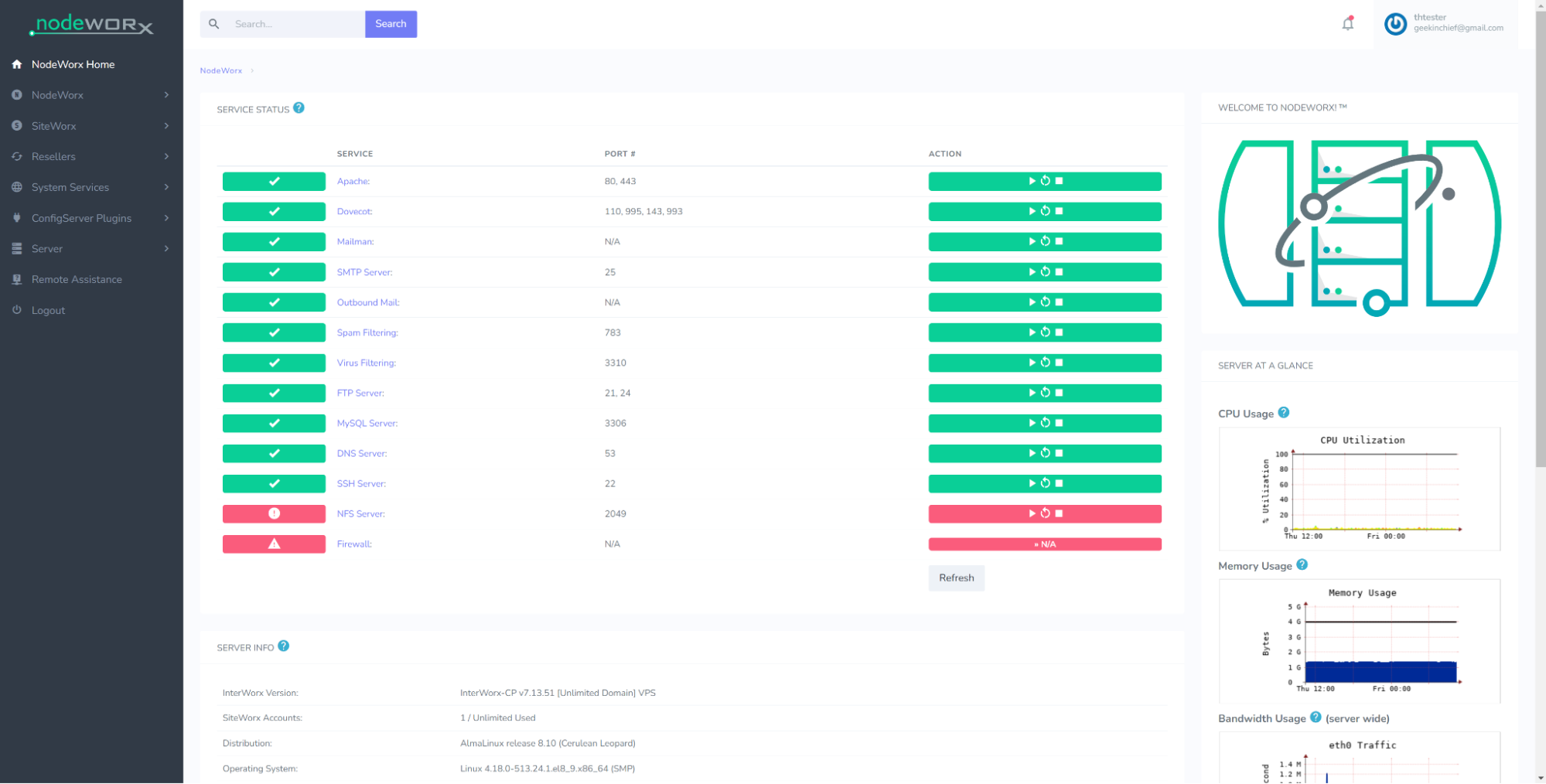This screenshot has height=784, width=1546.
Task: Click the eth0 Traffic graph
Action: [1359, 758]
